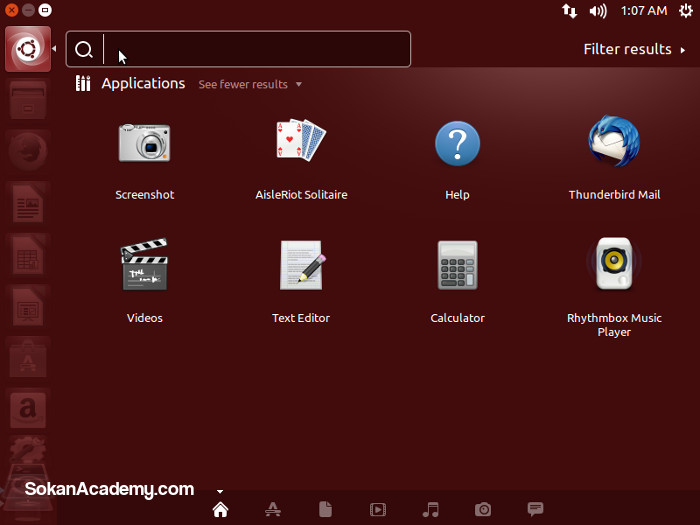Image resolution: width=700 pixels, height=525 pixels.
Task: Switch to the Applications lens
Action: click(x=273, y=509)
